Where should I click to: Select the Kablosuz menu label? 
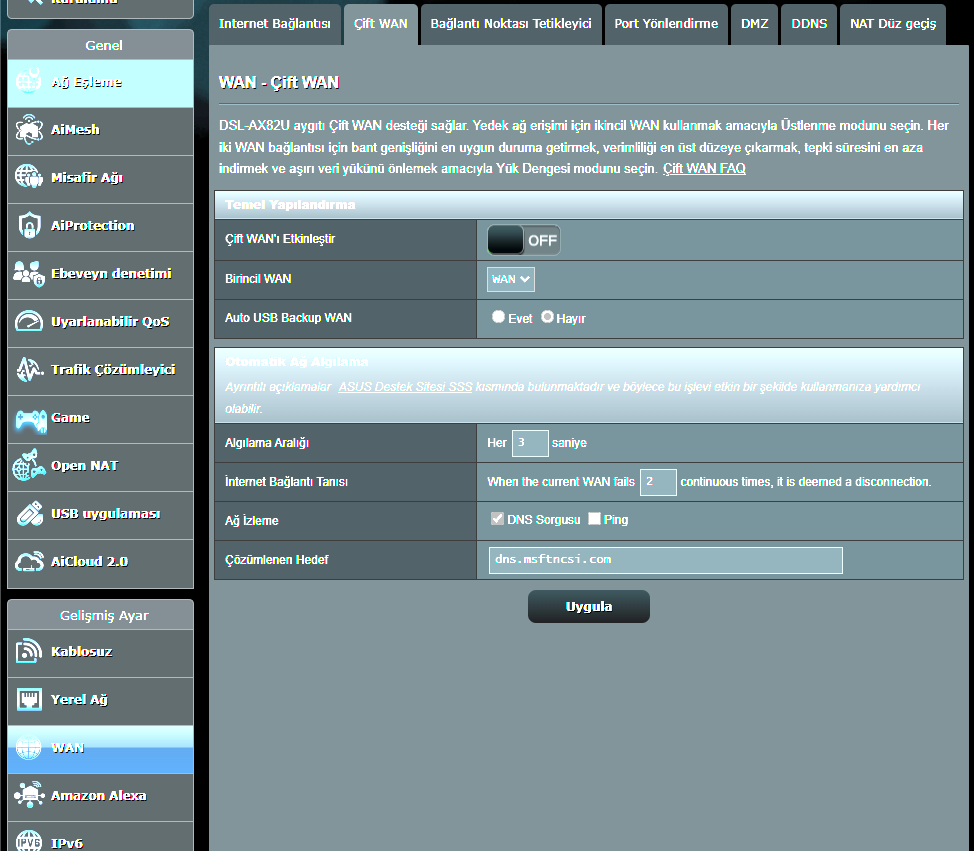click(81, 652)
